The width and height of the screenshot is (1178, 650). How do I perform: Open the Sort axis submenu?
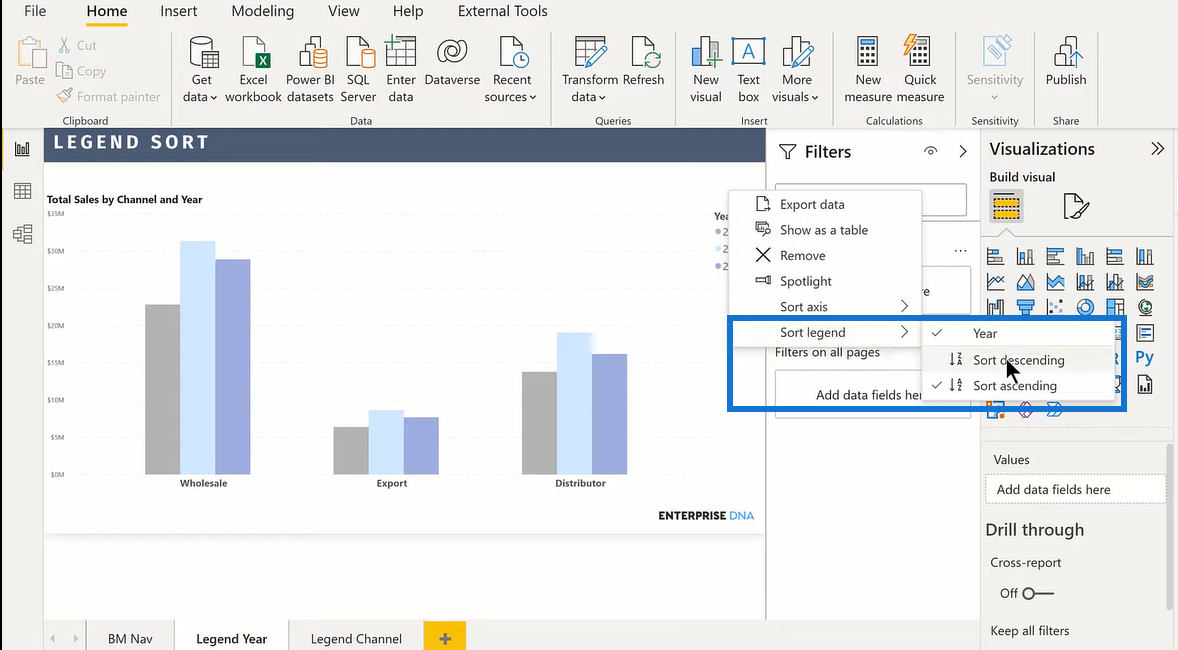pos(826,307)
